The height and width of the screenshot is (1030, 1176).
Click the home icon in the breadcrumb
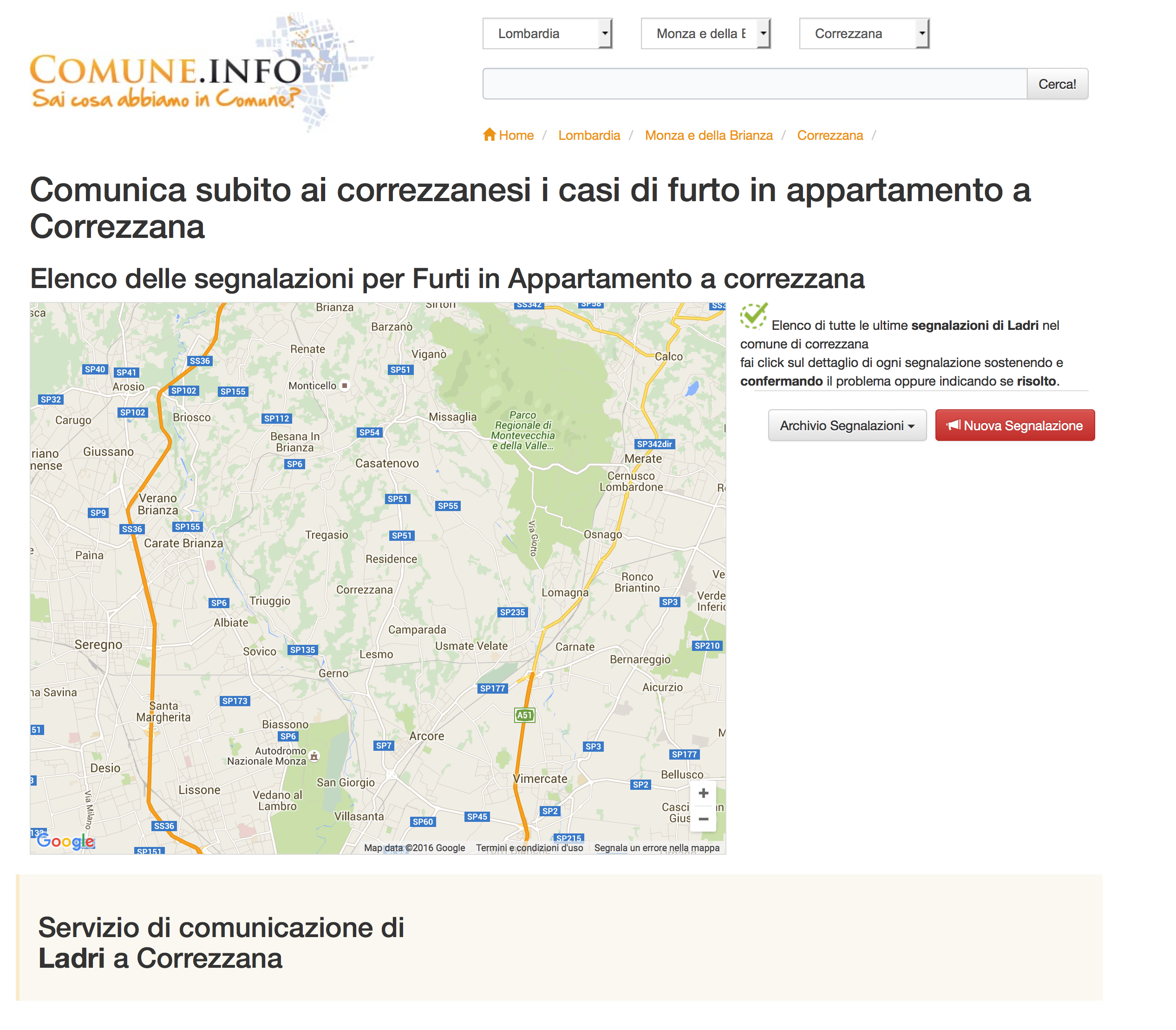click(x=490, y=134)
